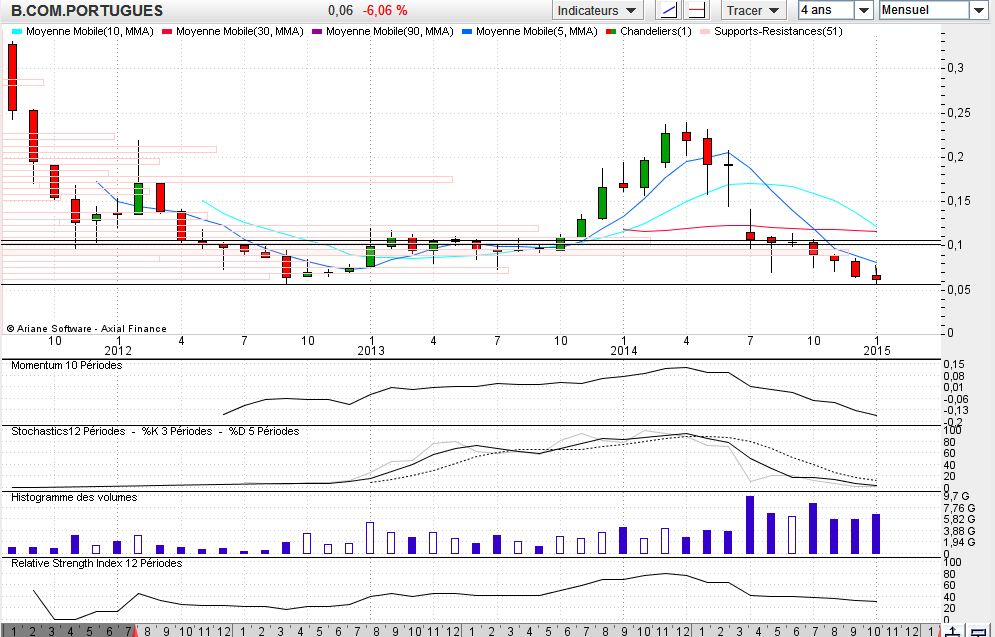The image size is (995, 637).
Task: Click the Relative Strength Index panel title
Action: 96,563
